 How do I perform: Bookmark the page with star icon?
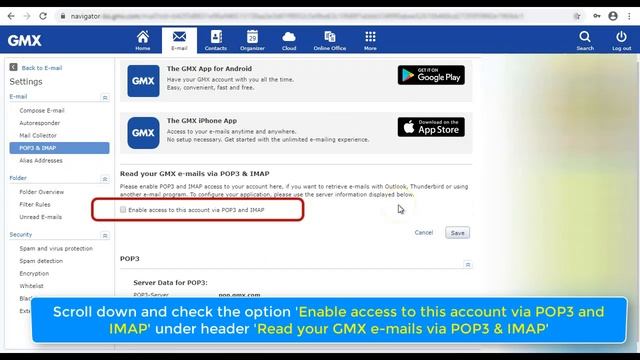click(x=577, y=16)
